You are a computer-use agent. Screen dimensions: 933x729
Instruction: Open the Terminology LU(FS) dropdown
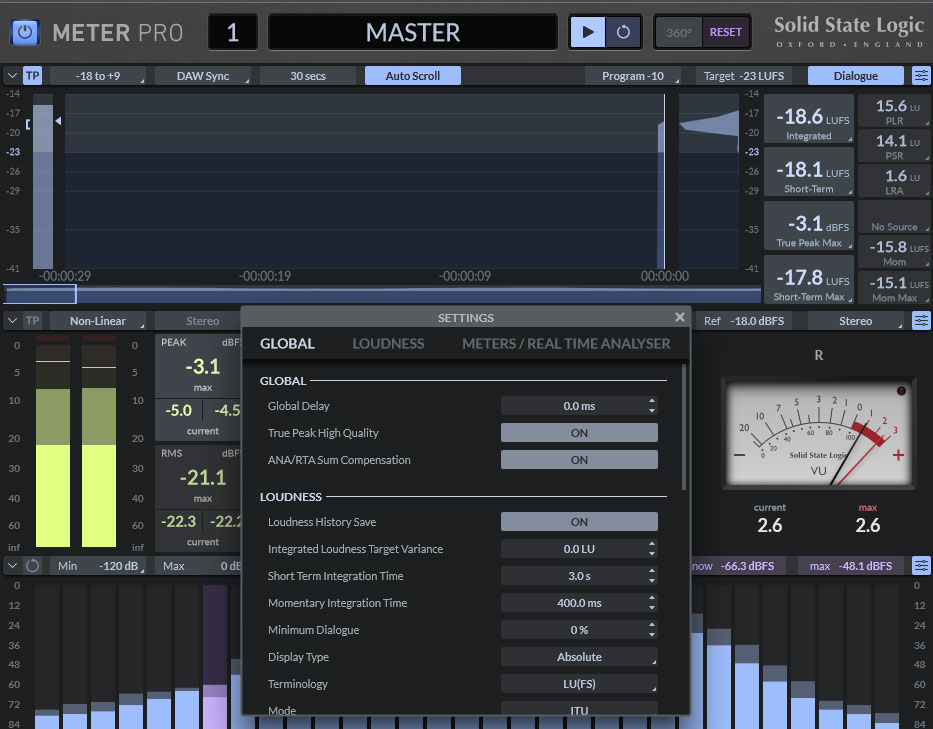point(579,684)
